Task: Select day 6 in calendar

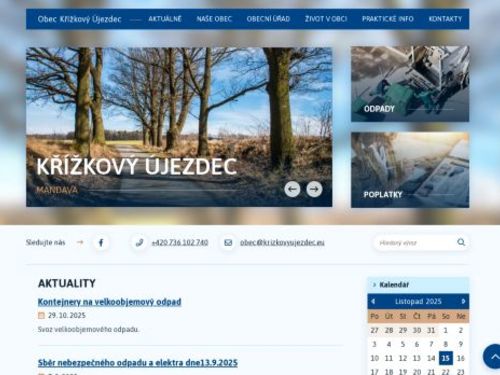Action: pos(417,344)
